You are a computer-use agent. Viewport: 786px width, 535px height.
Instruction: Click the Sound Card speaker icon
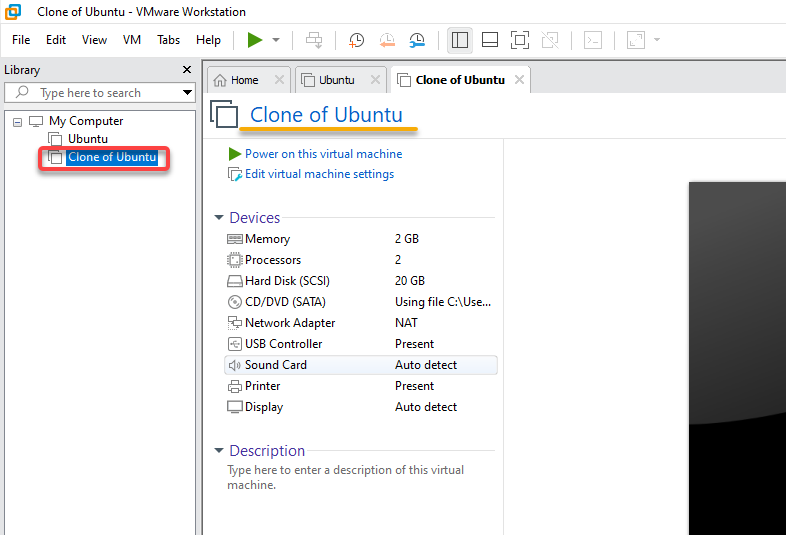[235, 365]
